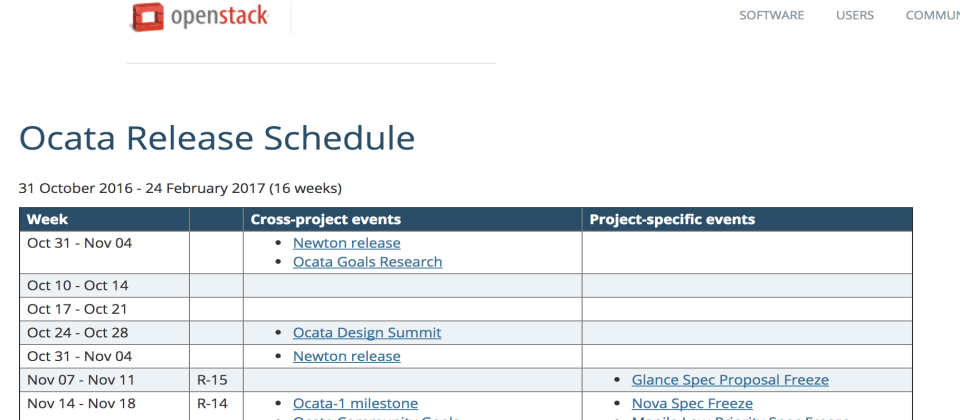Open the SOFTWARE navigation menu
This screenshot has width=960, height=420.
coord(771,15)
